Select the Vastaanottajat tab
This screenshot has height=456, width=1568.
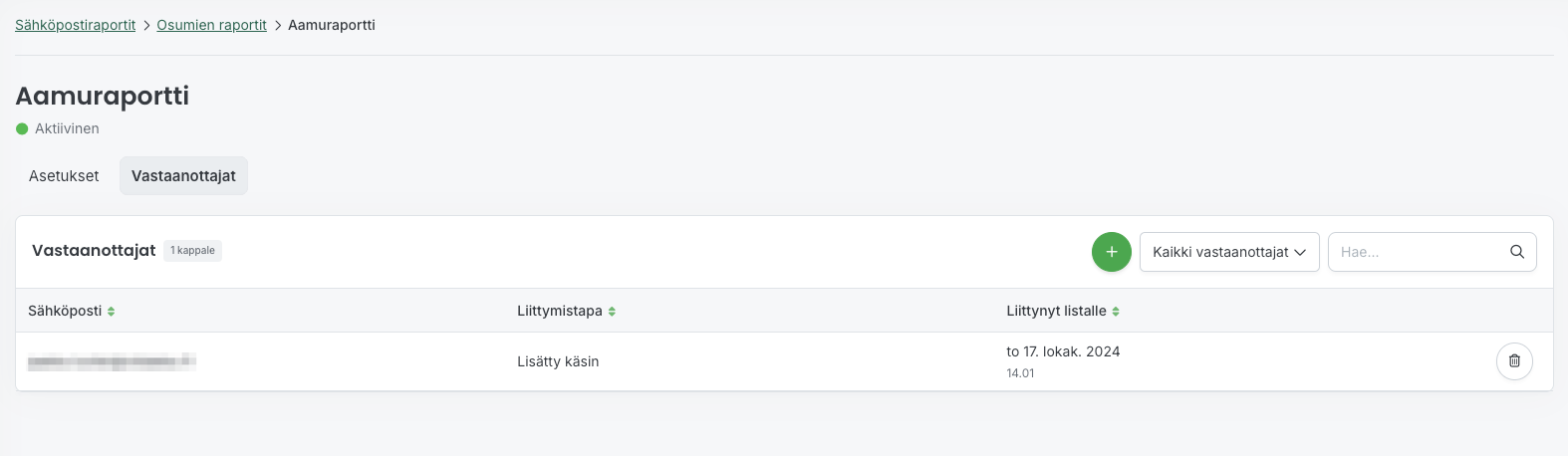tap(183, 176)
